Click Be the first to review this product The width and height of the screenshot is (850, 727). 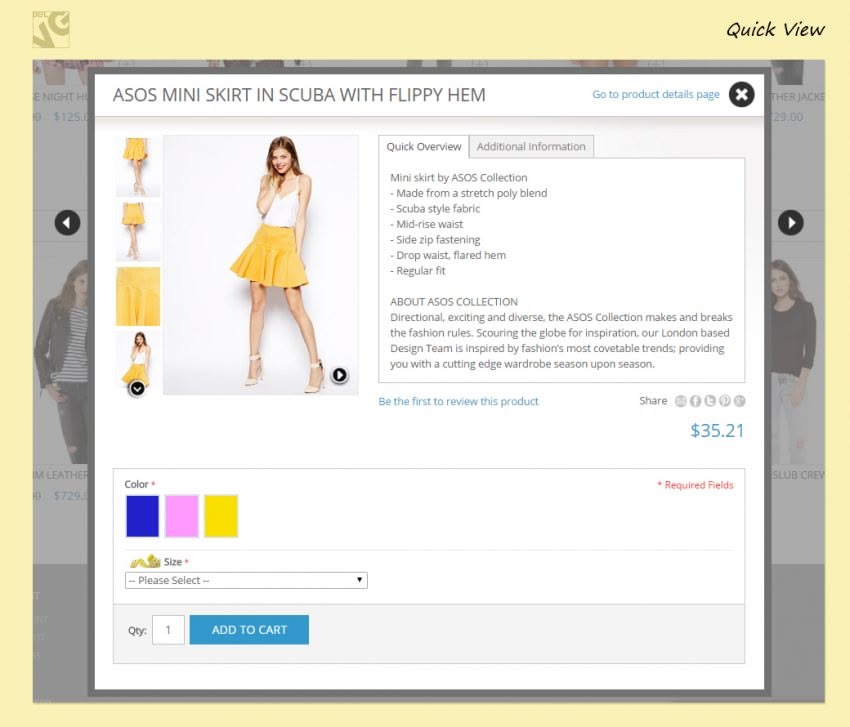tap(458, 401)
